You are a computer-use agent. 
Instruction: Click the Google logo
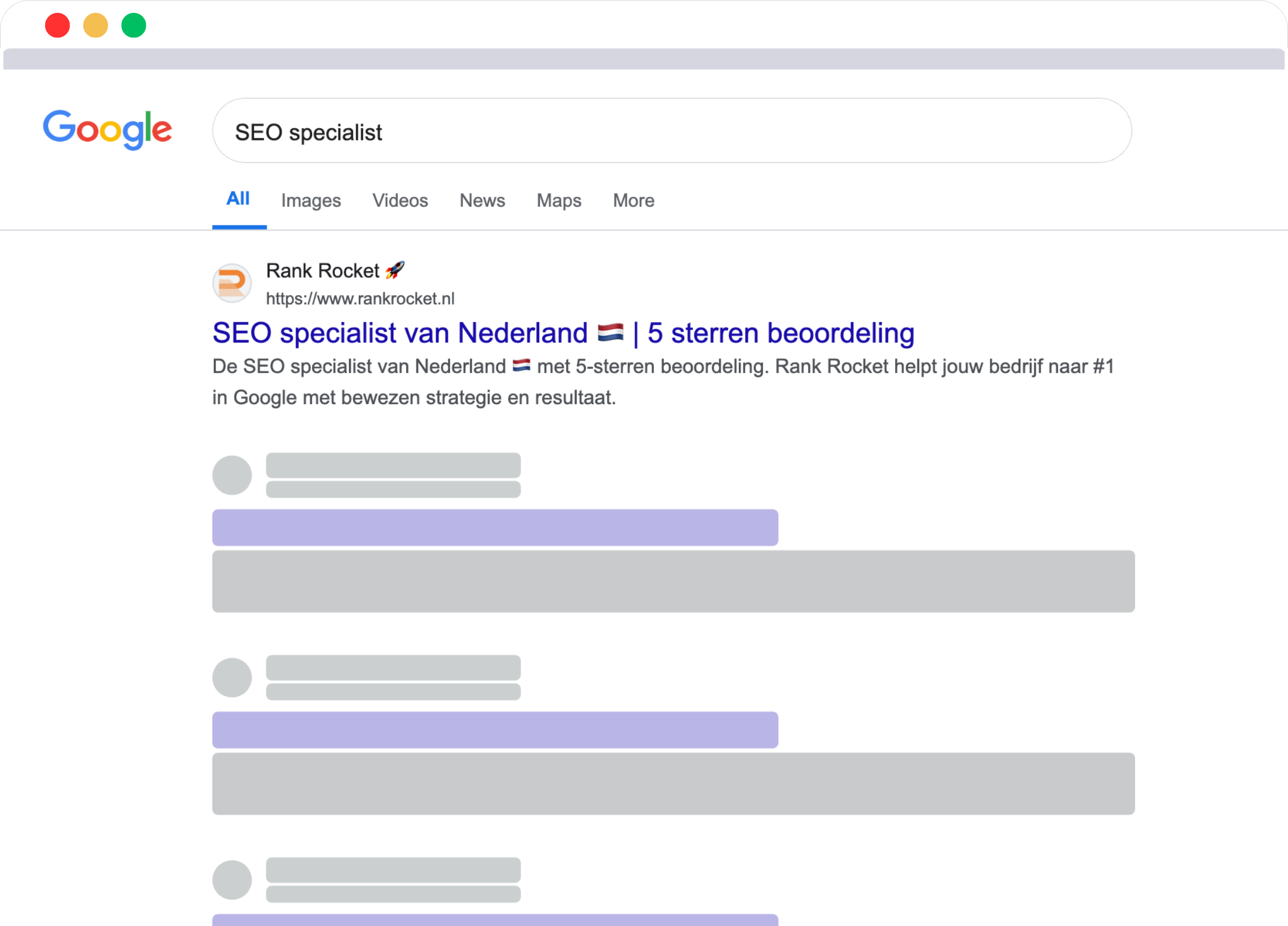coord(107,129)
